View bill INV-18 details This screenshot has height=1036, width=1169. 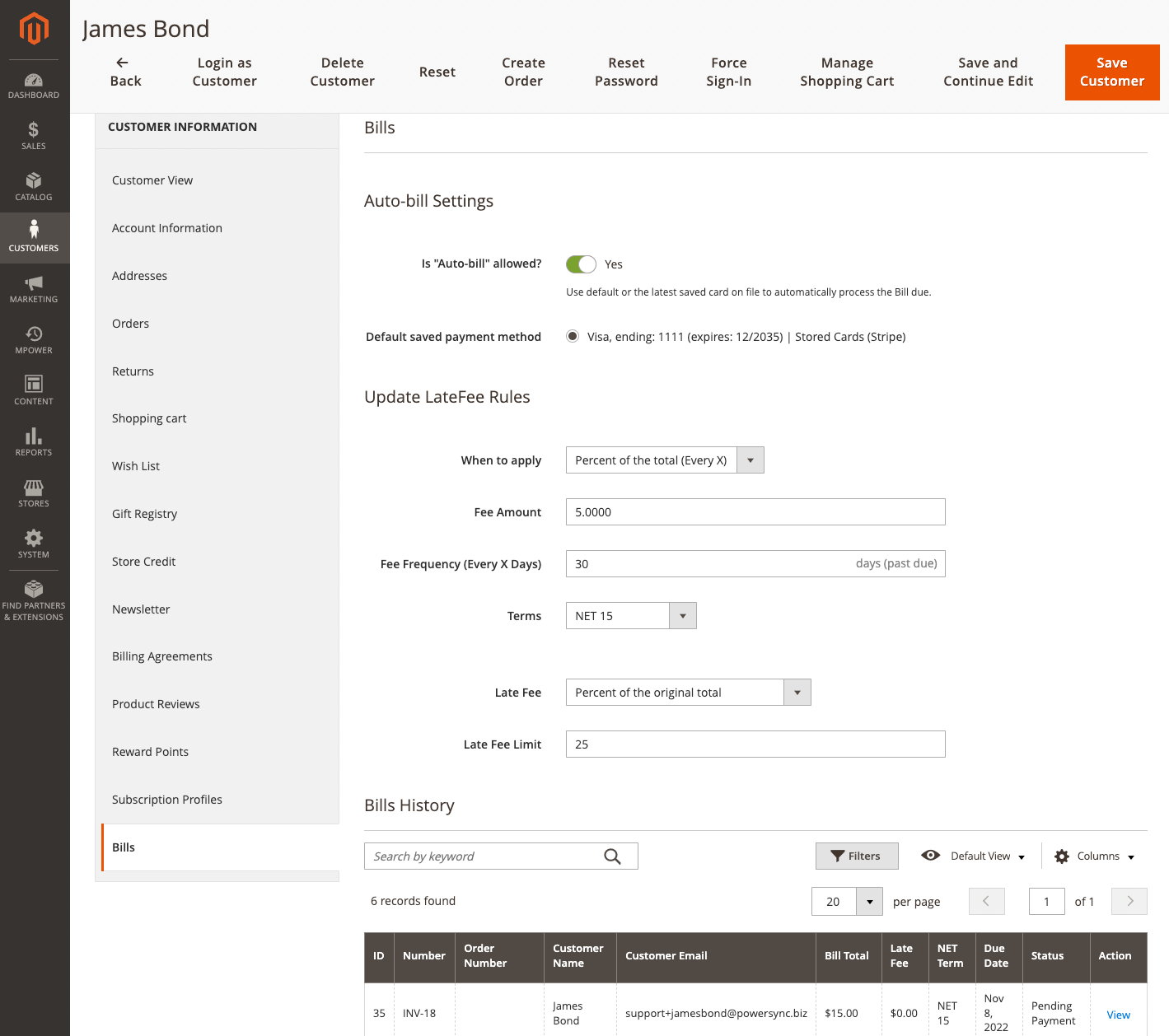click(x=1118, y=1015)
